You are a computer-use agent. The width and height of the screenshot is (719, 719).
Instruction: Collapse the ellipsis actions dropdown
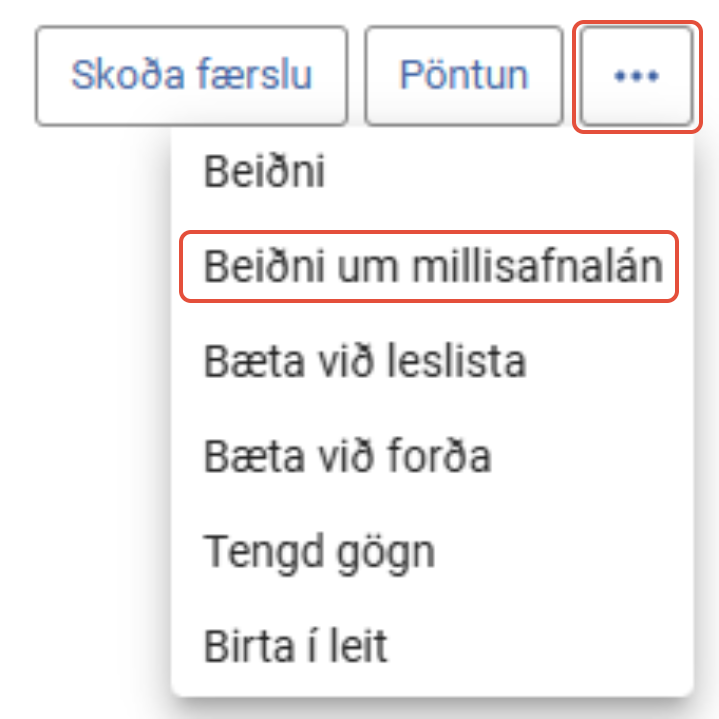pyautogui.click(x=636, y=77)
